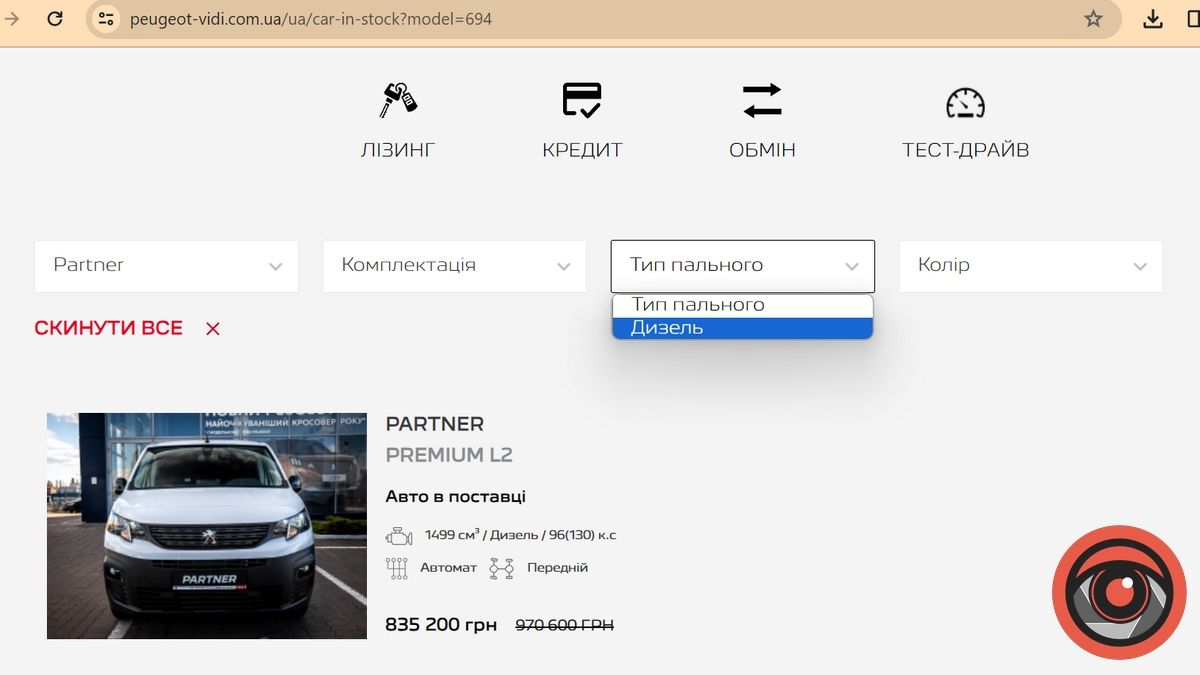
Task: Click the white Partner van photo thumbnail
Action: point(206,525)
